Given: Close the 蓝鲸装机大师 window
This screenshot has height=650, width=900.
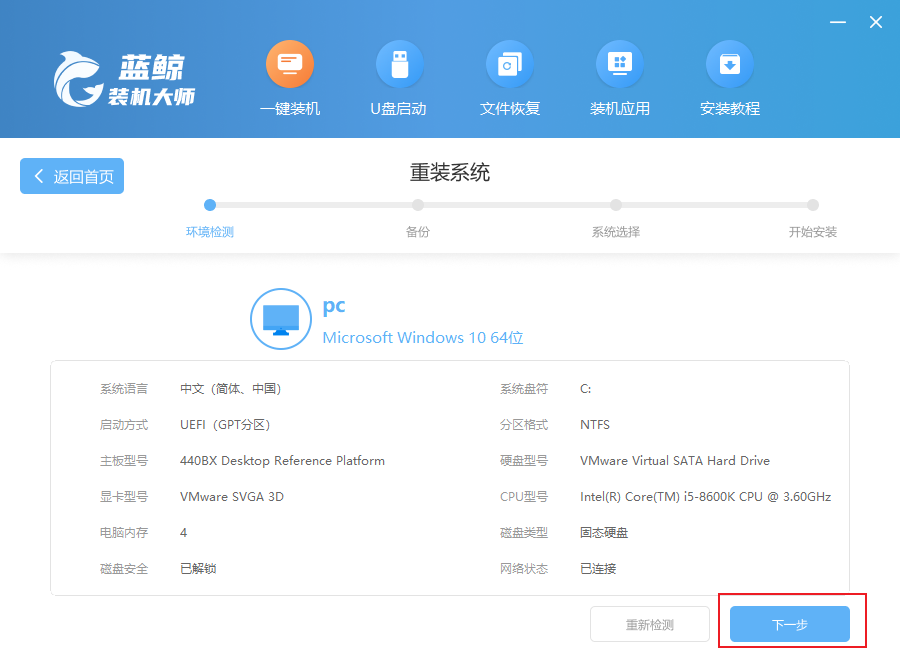Looking at the screenshot, I should 875,22.
